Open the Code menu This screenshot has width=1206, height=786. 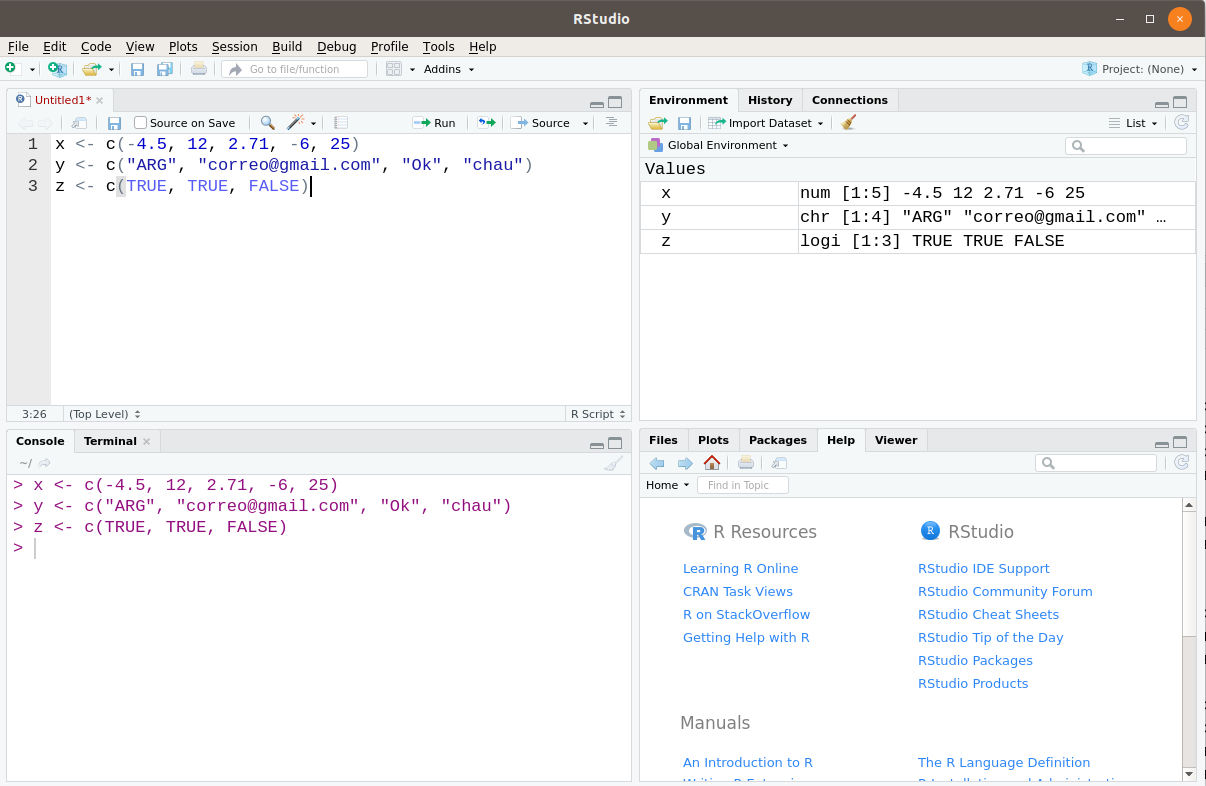coord(96,47)
